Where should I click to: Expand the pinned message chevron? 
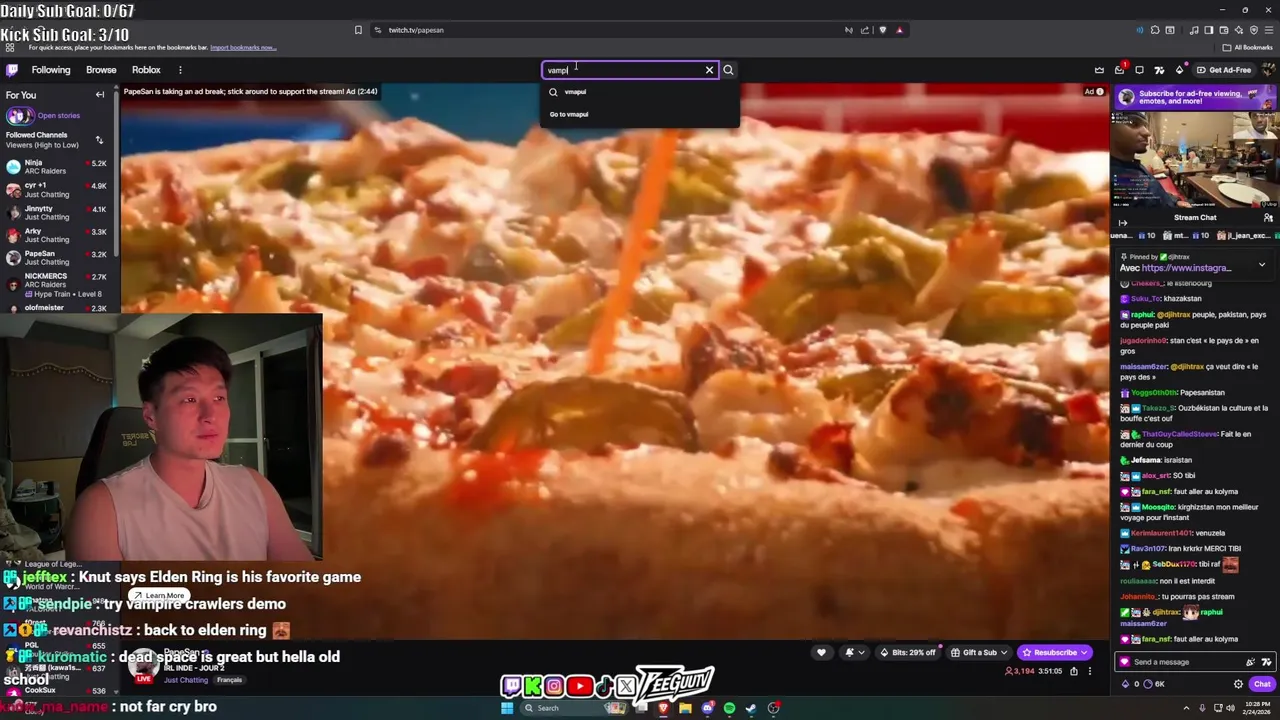coord(1262,265)
